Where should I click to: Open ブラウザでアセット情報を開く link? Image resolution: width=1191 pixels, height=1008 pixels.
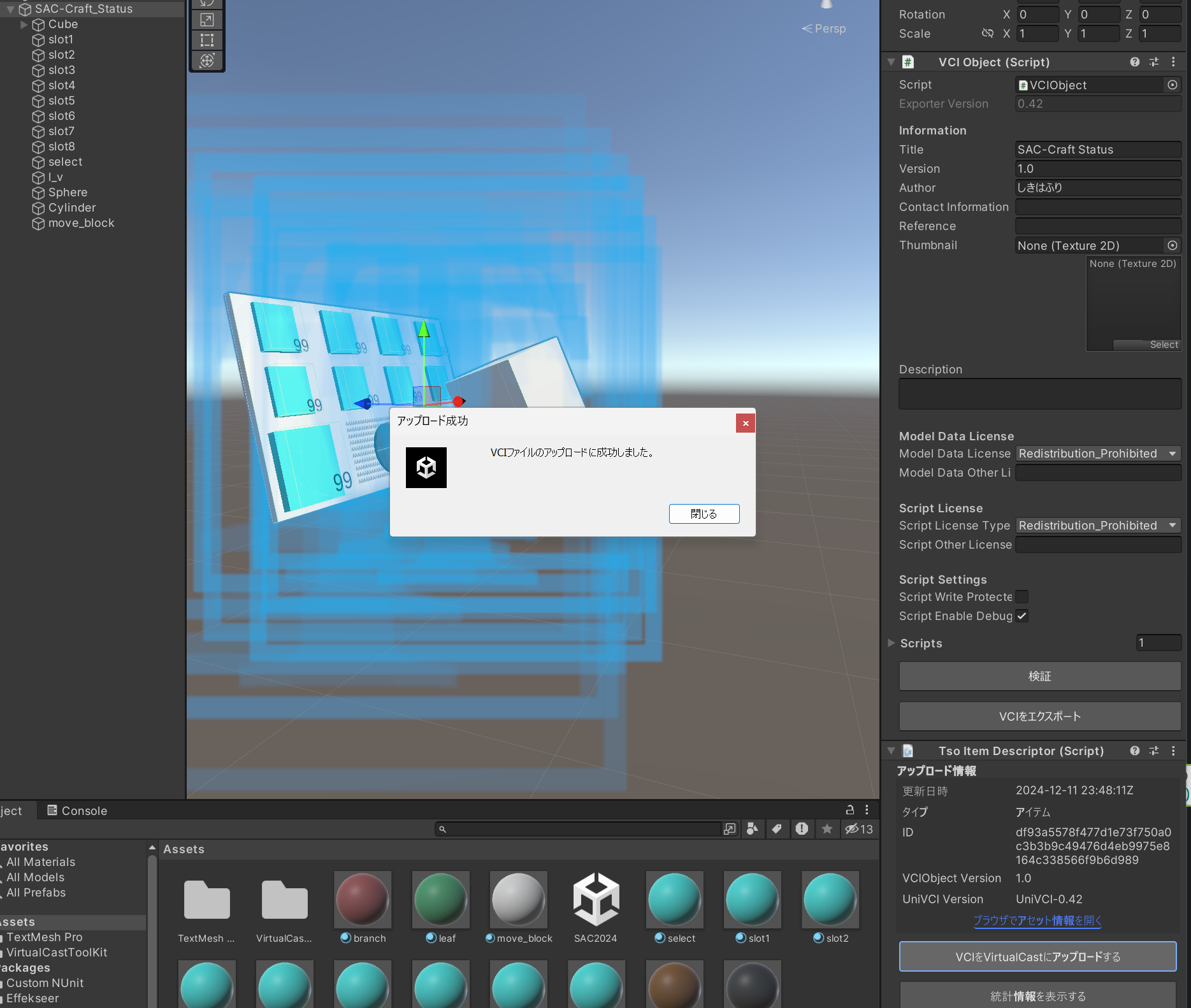point(1037,921)
